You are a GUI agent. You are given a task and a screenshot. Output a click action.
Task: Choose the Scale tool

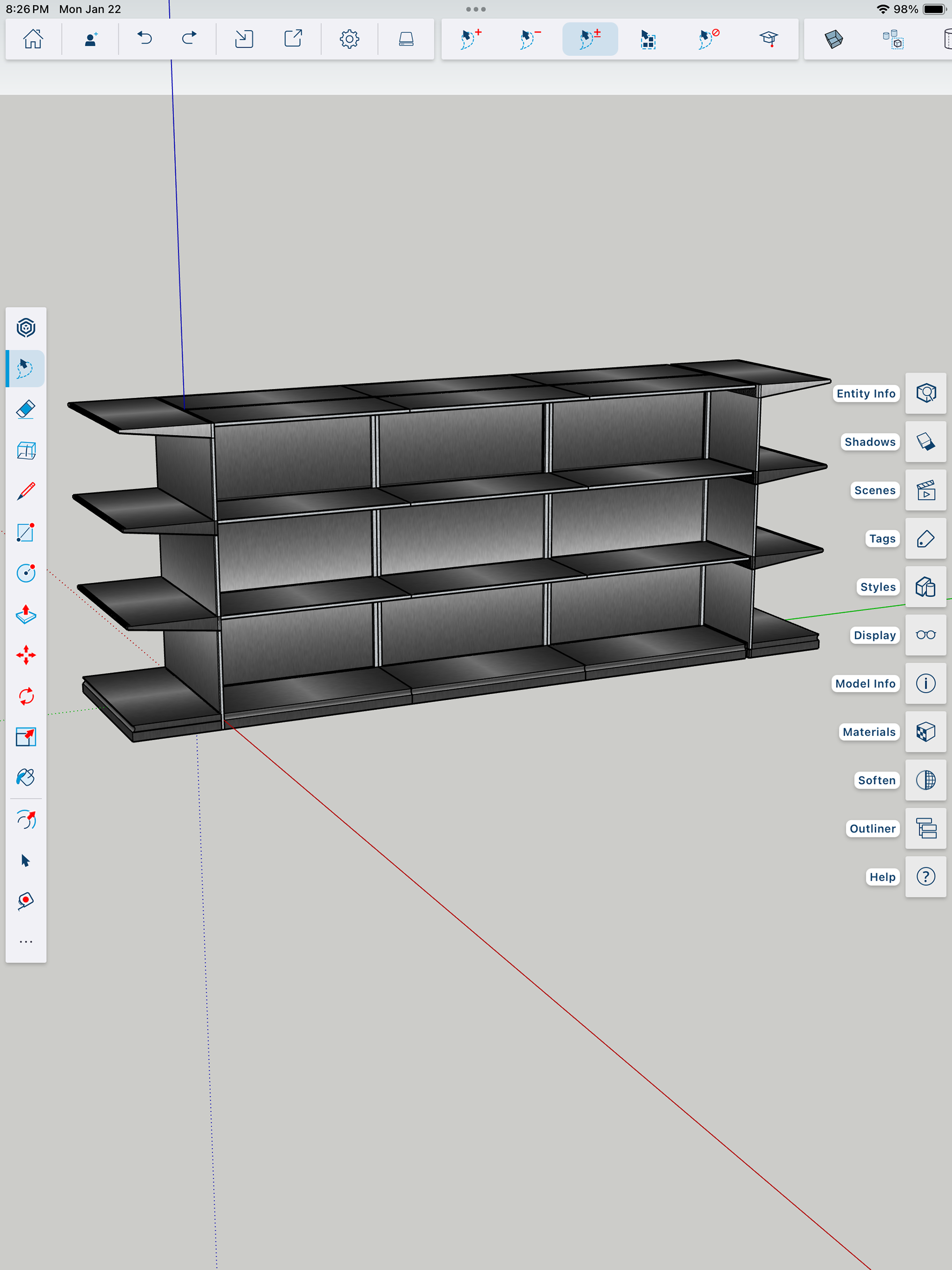tap(26, 736)
